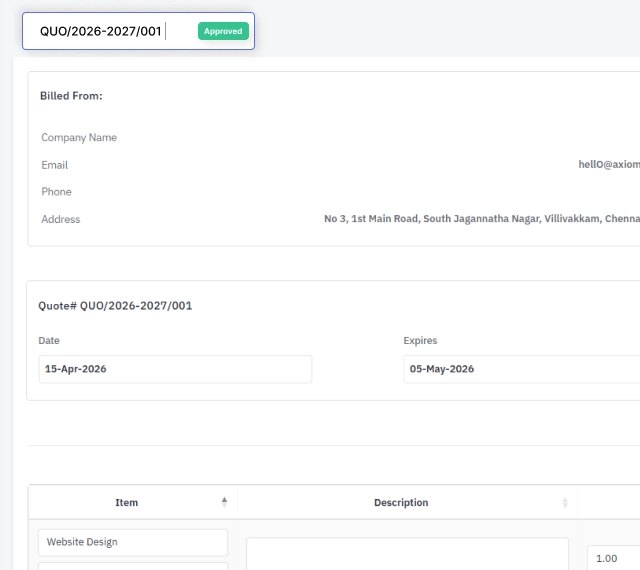The width and height of the screenshot is (640, 570).
Task: Open the Date field 15-Apr-2026
Action: [176, 369]
